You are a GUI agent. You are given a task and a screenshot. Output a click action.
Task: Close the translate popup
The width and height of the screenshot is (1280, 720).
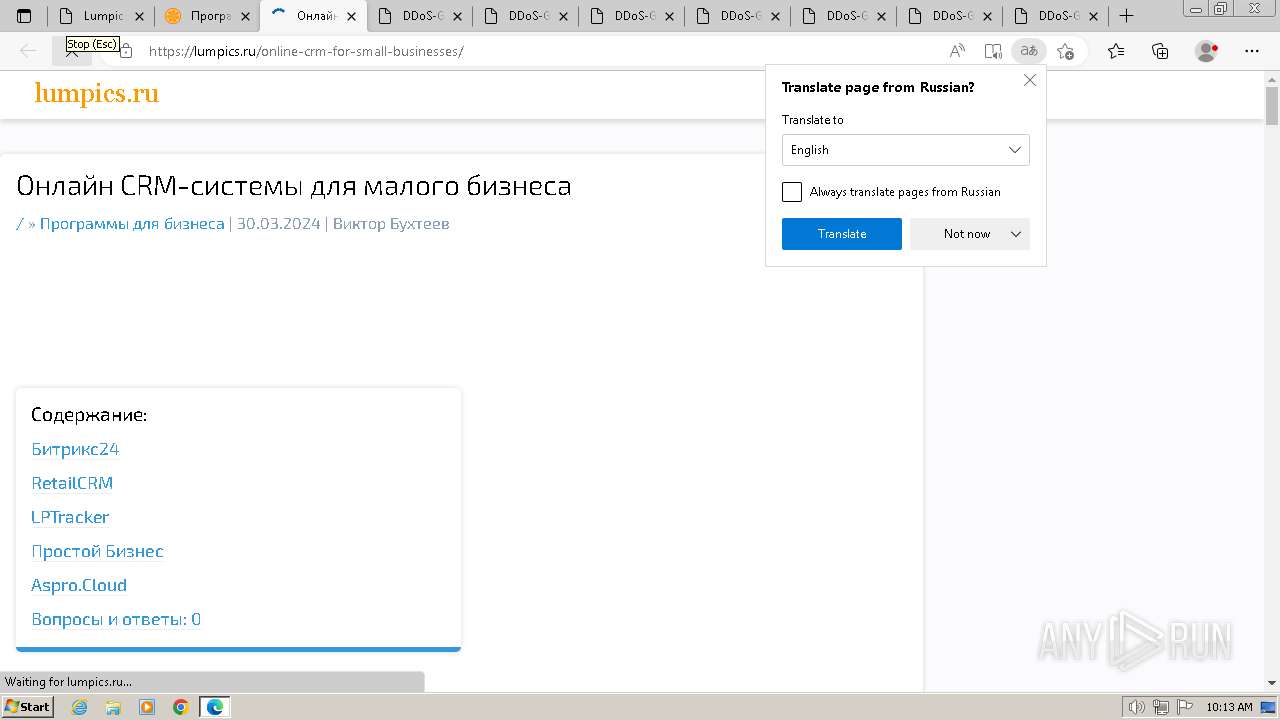1030,80
